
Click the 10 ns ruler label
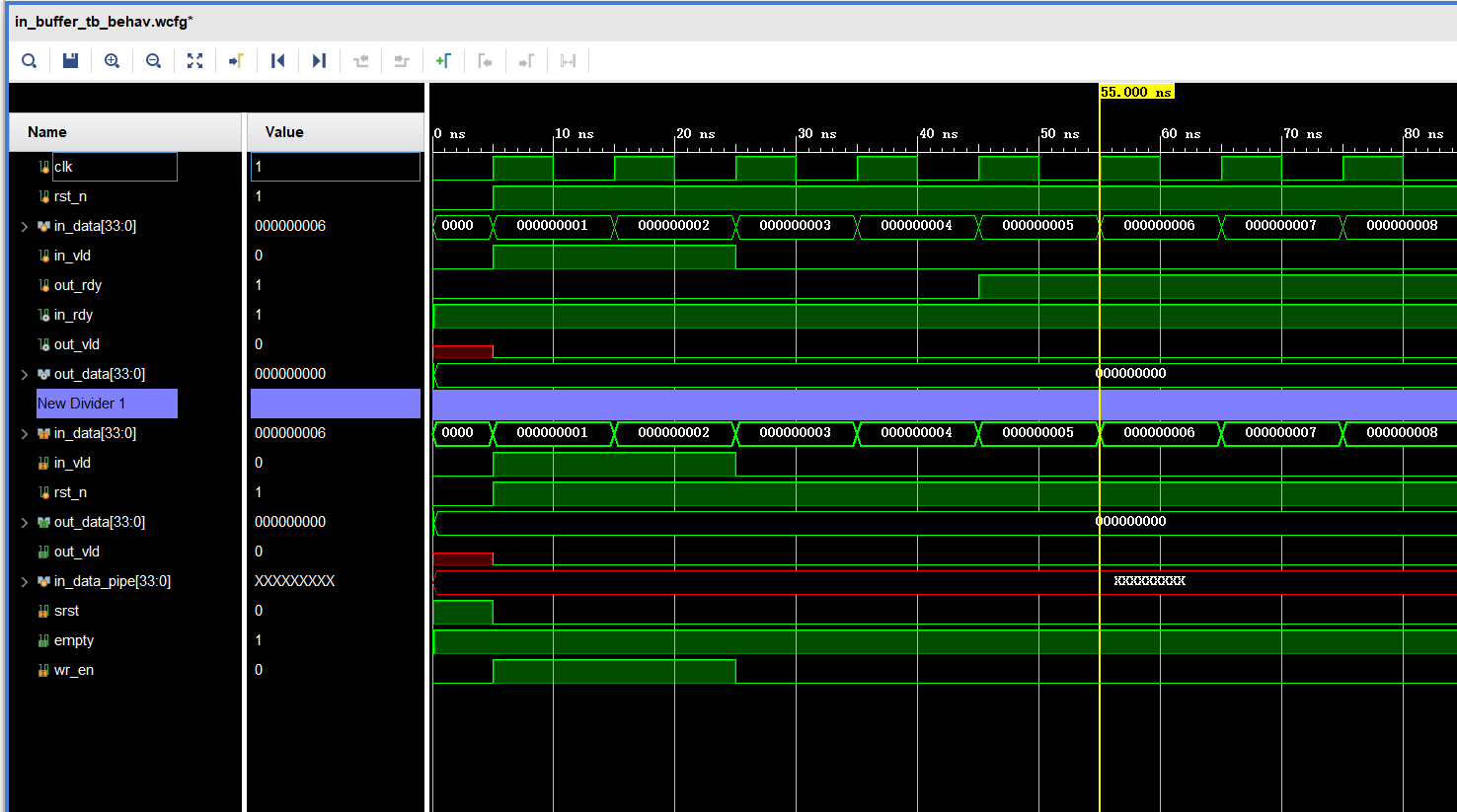click(574, 133)
